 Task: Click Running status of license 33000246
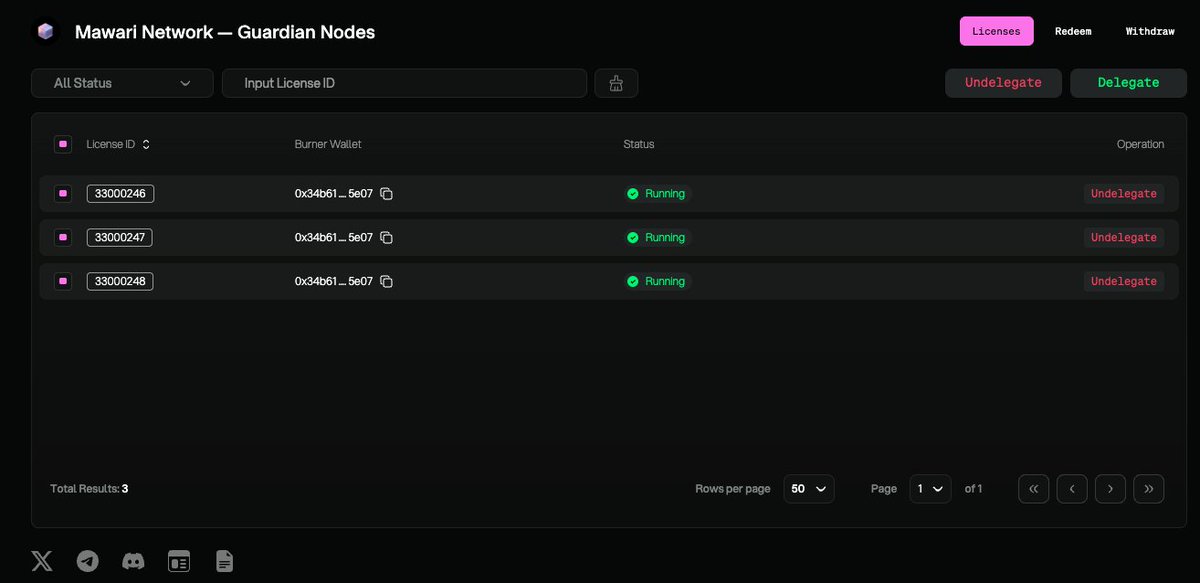[x=657, y=194]
